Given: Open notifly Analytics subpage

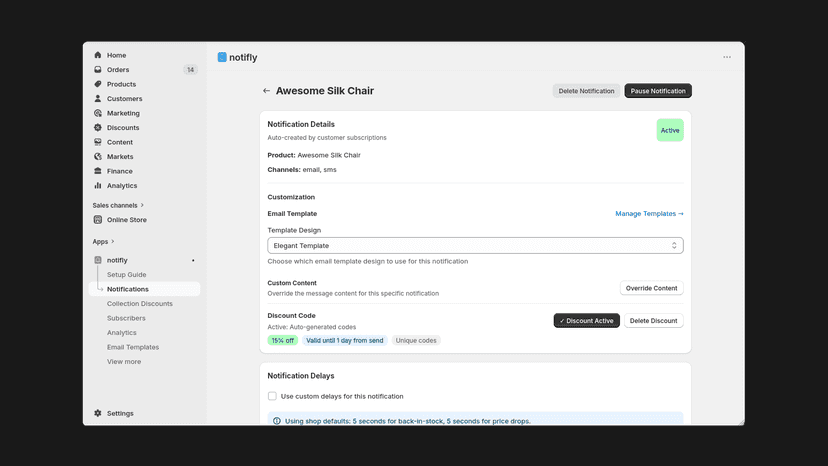Looking at the screenshot, I should click(122, 333).
